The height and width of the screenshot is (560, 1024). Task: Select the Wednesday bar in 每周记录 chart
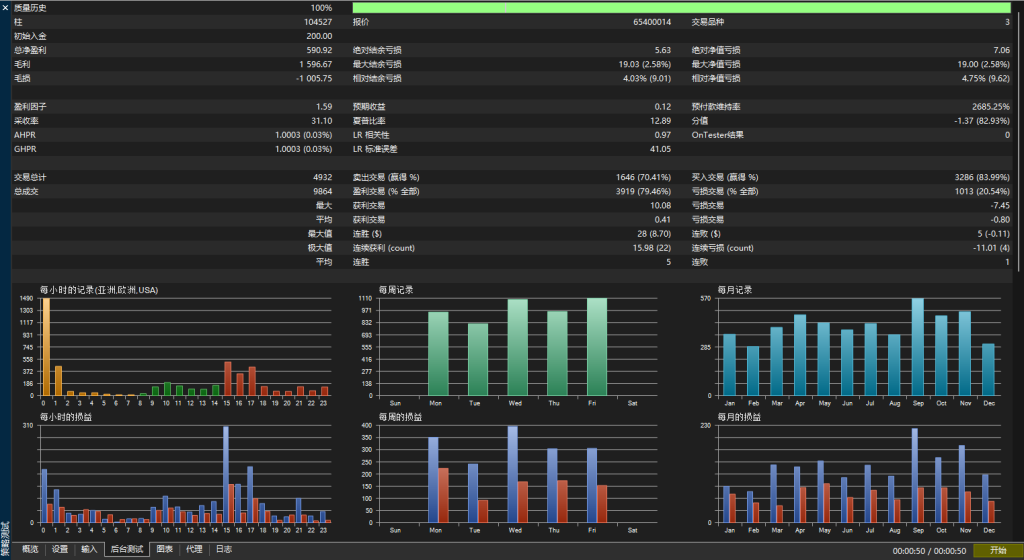click(x=517, y=346)
